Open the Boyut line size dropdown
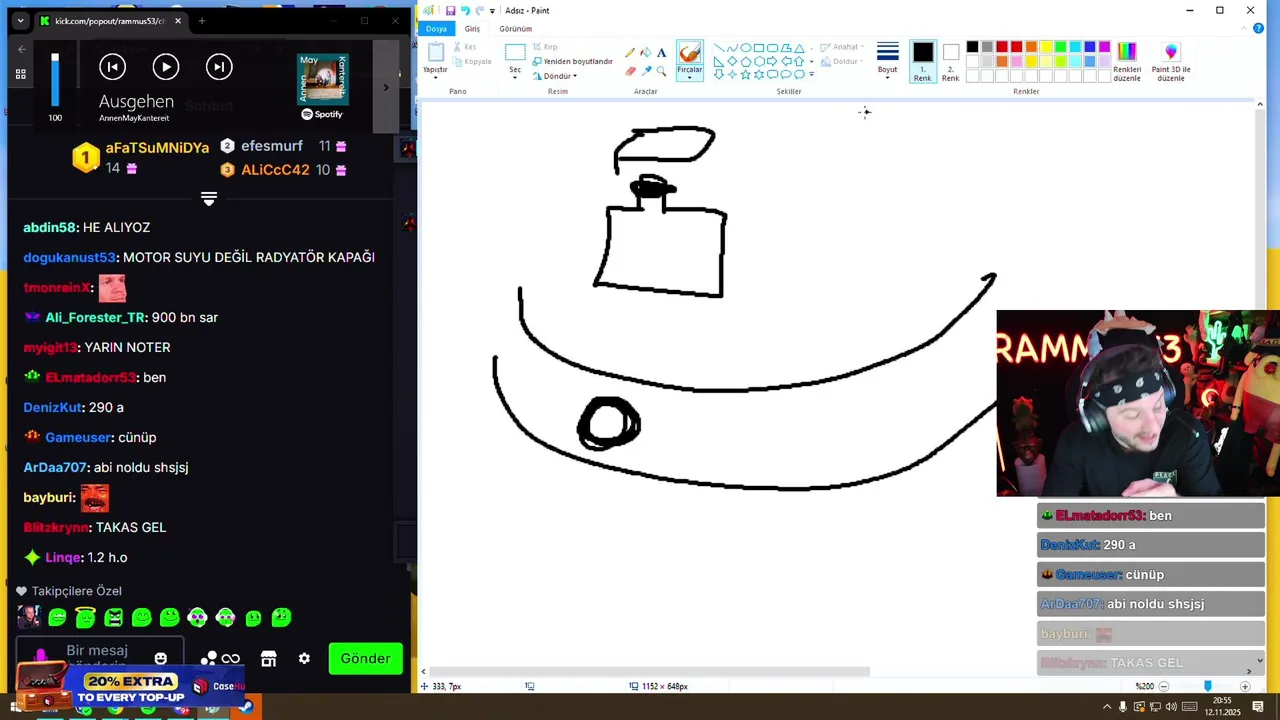The image size is (1280, 720). tap(887, 60)
